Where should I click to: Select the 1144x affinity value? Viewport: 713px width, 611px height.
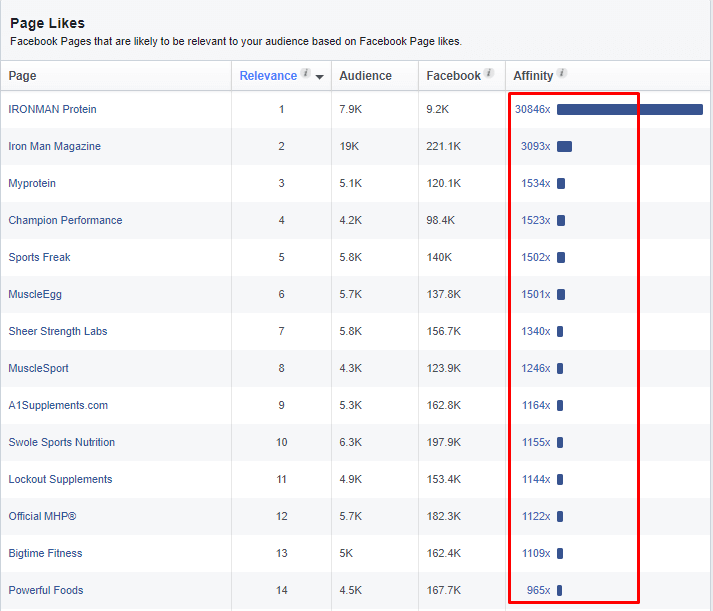tap(536, 479)
